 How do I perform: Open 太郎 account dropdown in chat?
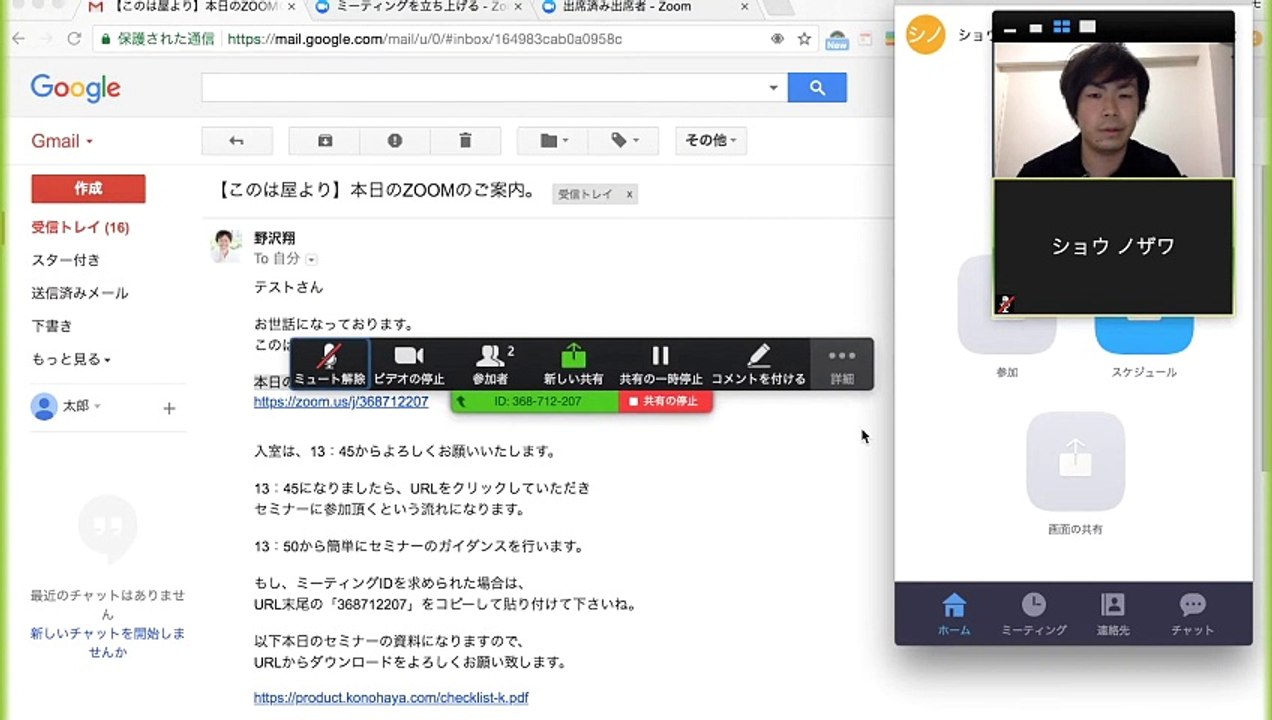tap(80, 406)
